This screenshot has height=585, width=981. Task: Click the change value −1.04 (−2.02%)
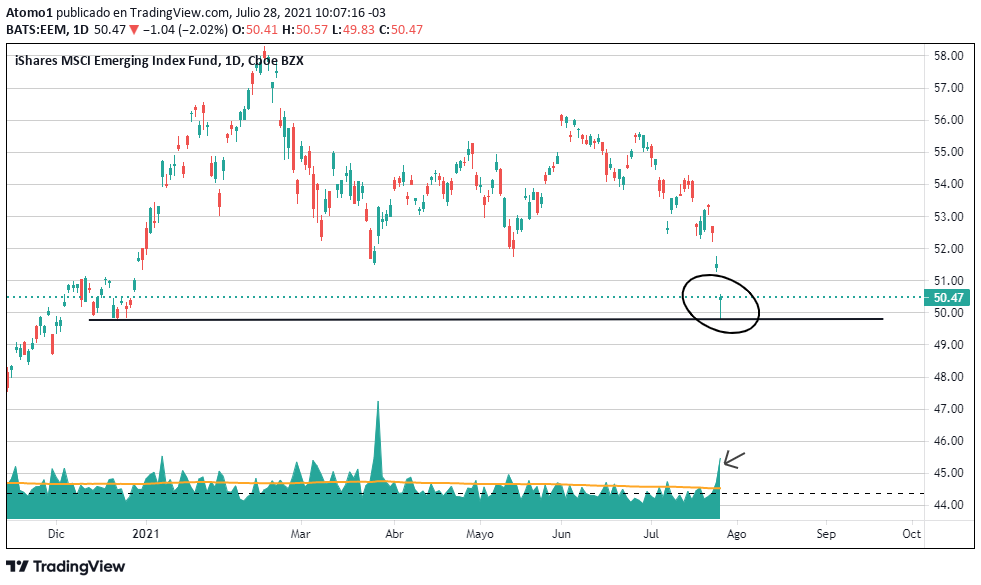(185, 29)
